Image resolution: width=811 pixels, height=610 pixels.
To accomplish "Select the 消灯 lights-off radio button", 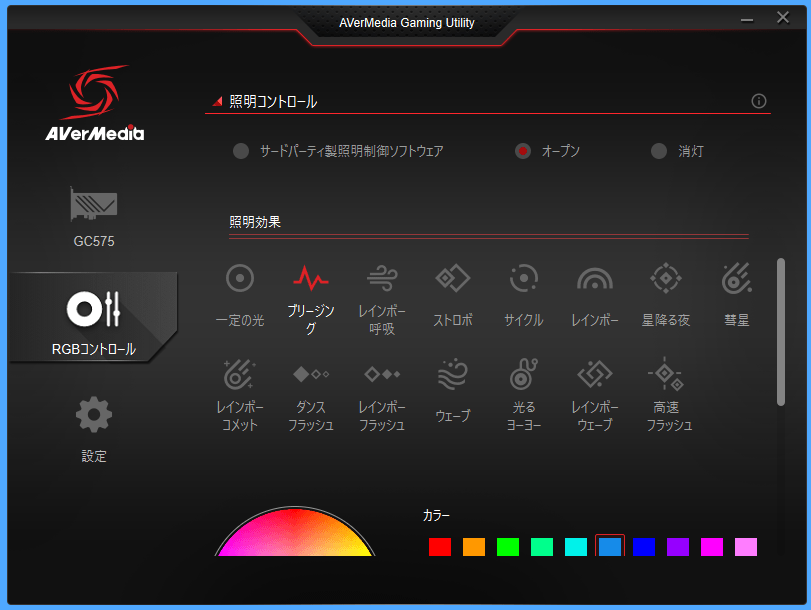I will pos(658,151).
